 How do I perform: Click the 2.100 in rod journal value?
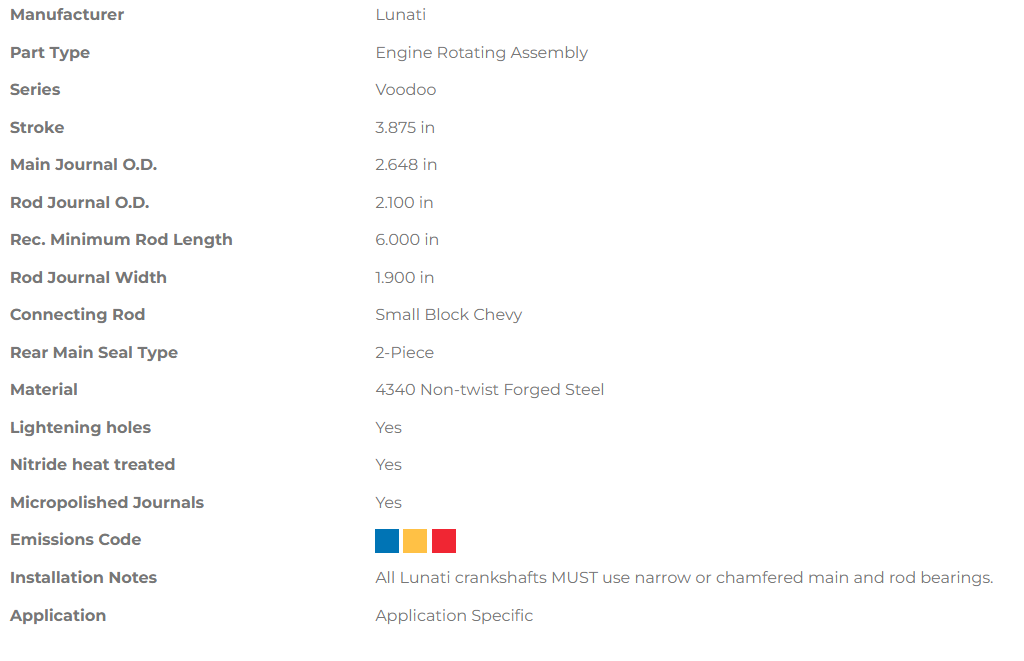[x=404, y=202]
